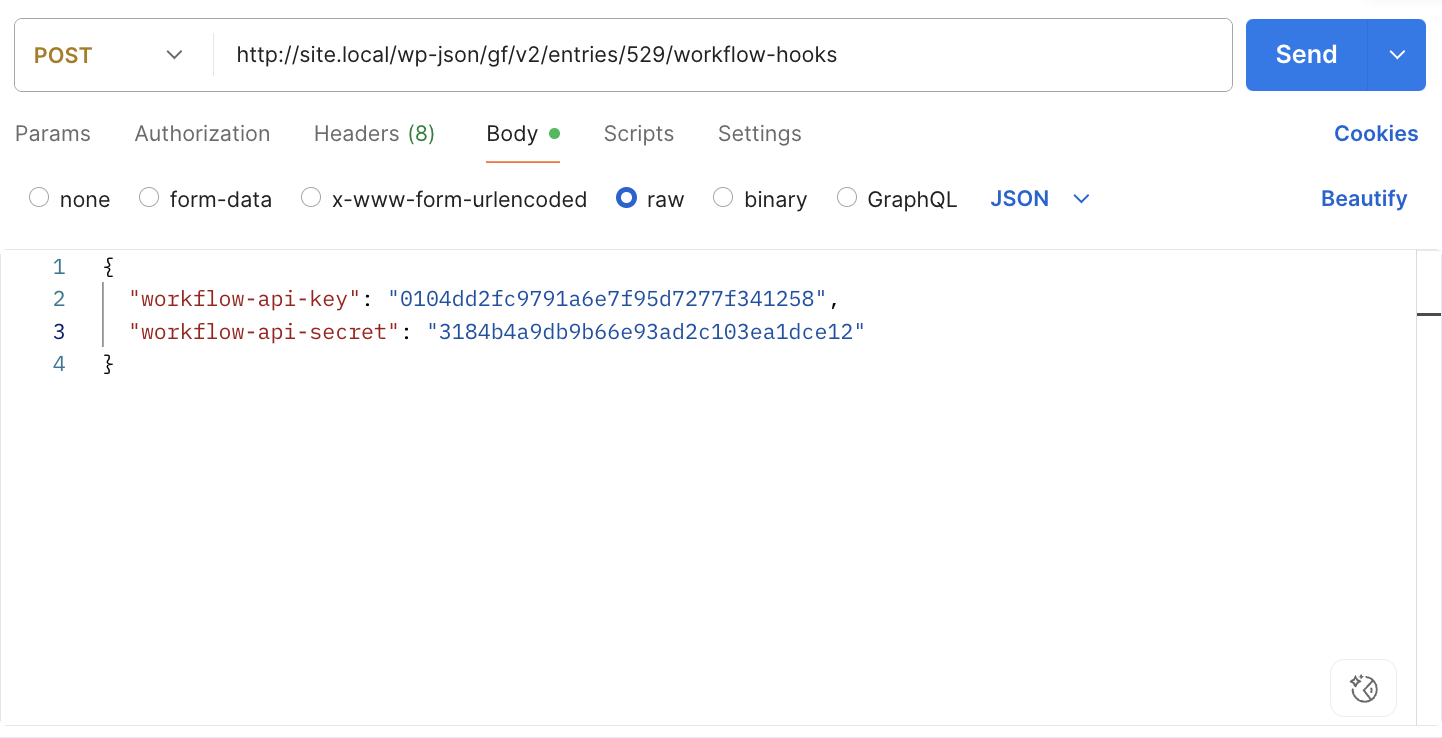Choose GraphQL body type
This screenshot has width=1442, height=738.
pos(847,198)
